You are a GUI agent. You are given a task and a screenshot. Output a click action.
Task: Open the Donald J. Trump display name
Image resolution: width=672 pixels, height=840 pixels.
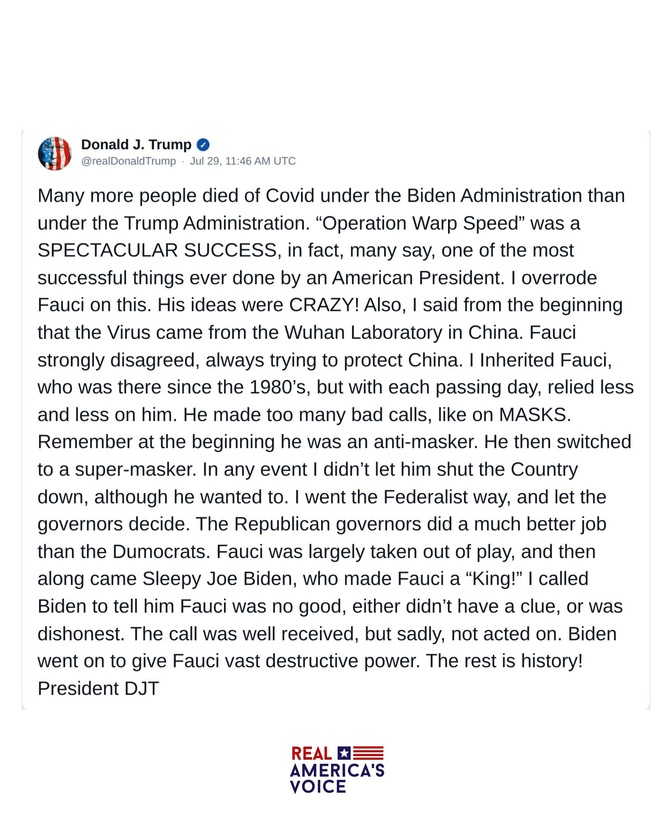(136, 145)
